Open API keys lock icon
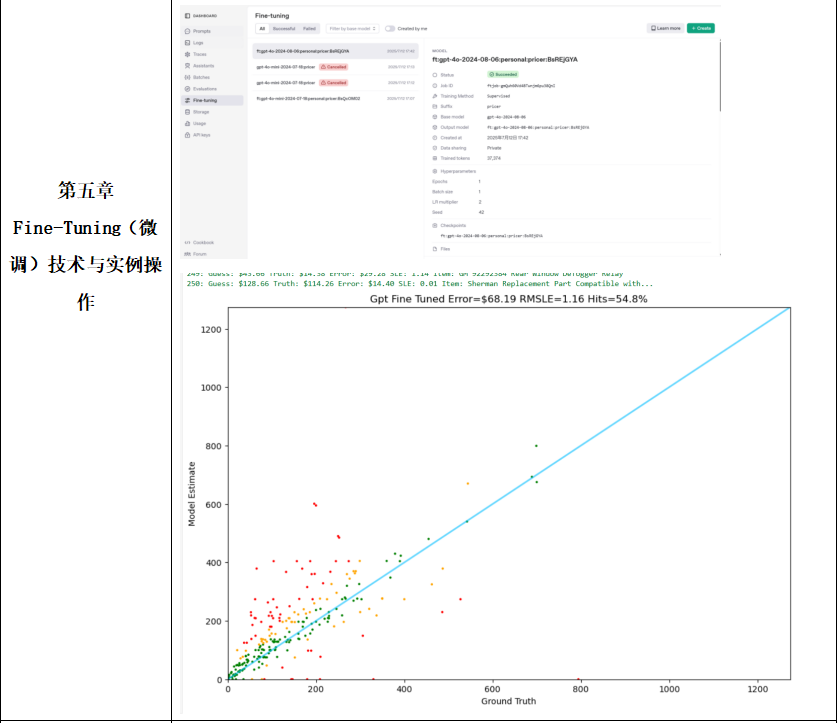 pos(187,135)
